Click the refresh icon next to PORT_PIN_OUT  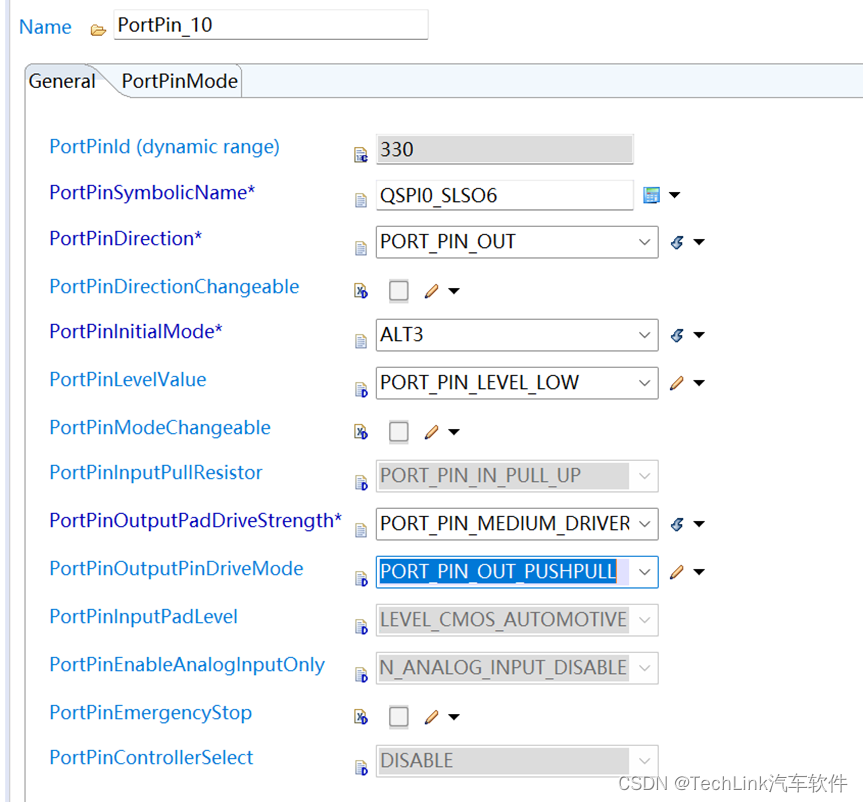[x=678, y=242]
